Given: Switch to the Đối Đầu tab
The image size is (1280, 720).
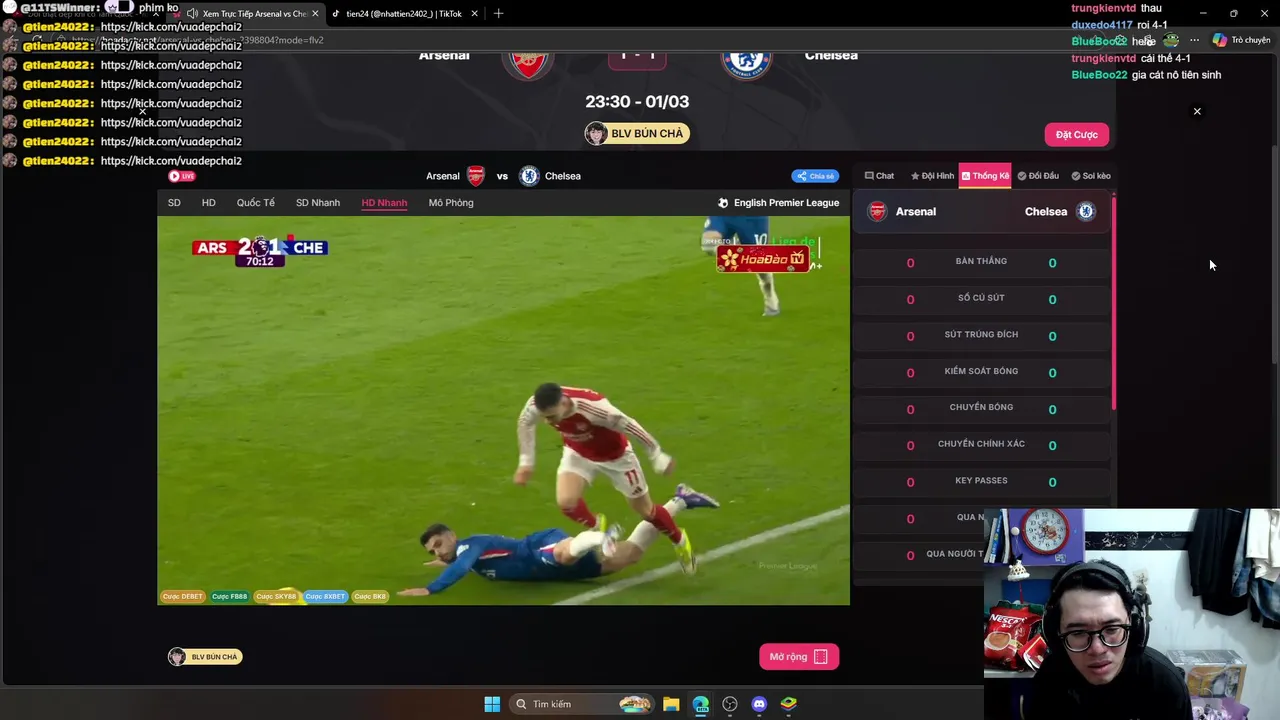Looking at the screenshot, I should 1038,176.
